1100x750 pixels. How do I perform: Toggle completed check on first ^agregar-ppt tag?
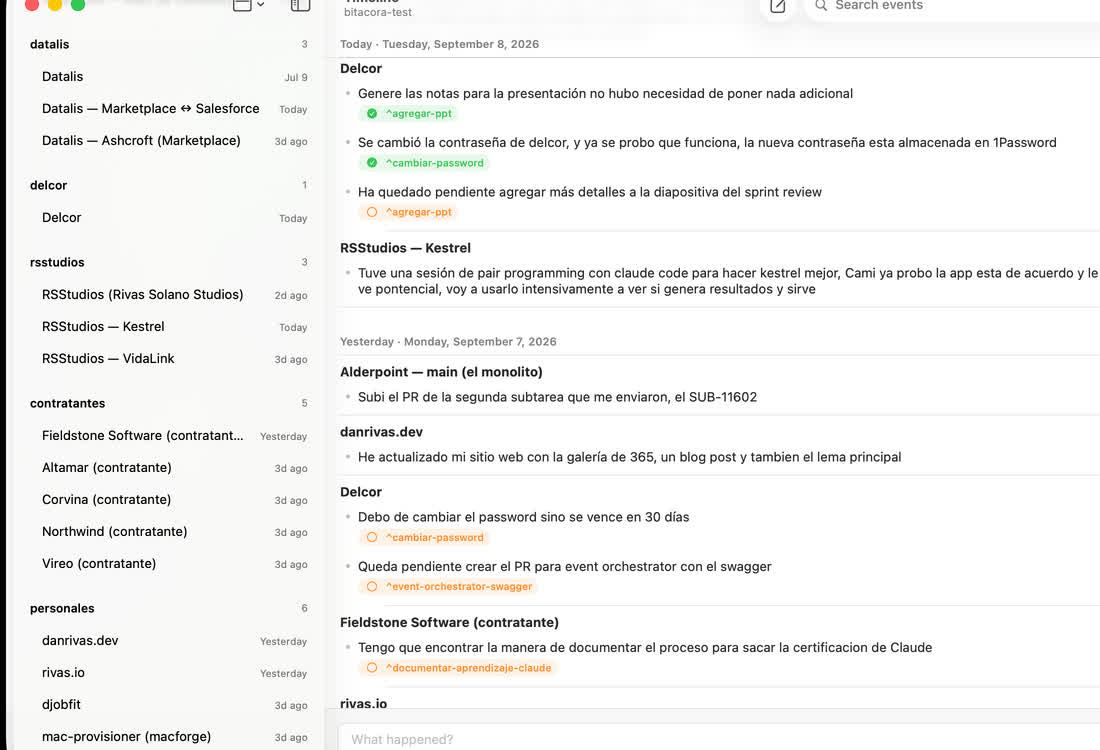tap(372, 114)
